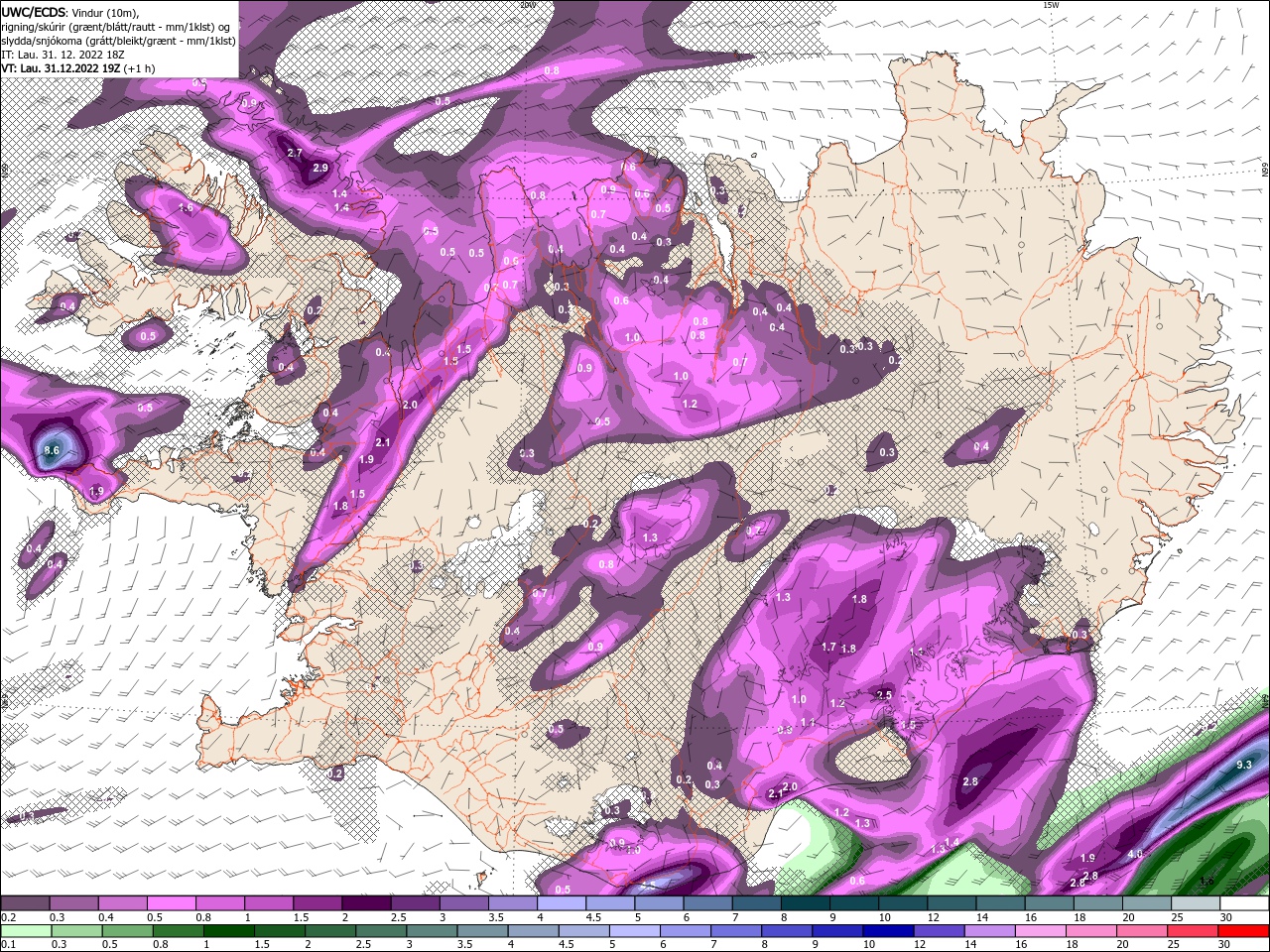Click the 0.2 label in the snow legend
The width and height of the screenshot is (1270, 952).
tap(7, 917)
